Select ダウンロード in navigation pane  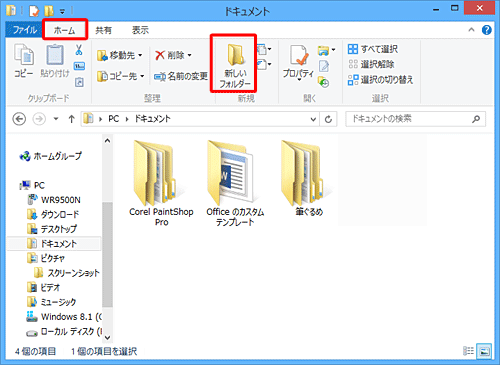click(x=53, y=214)
